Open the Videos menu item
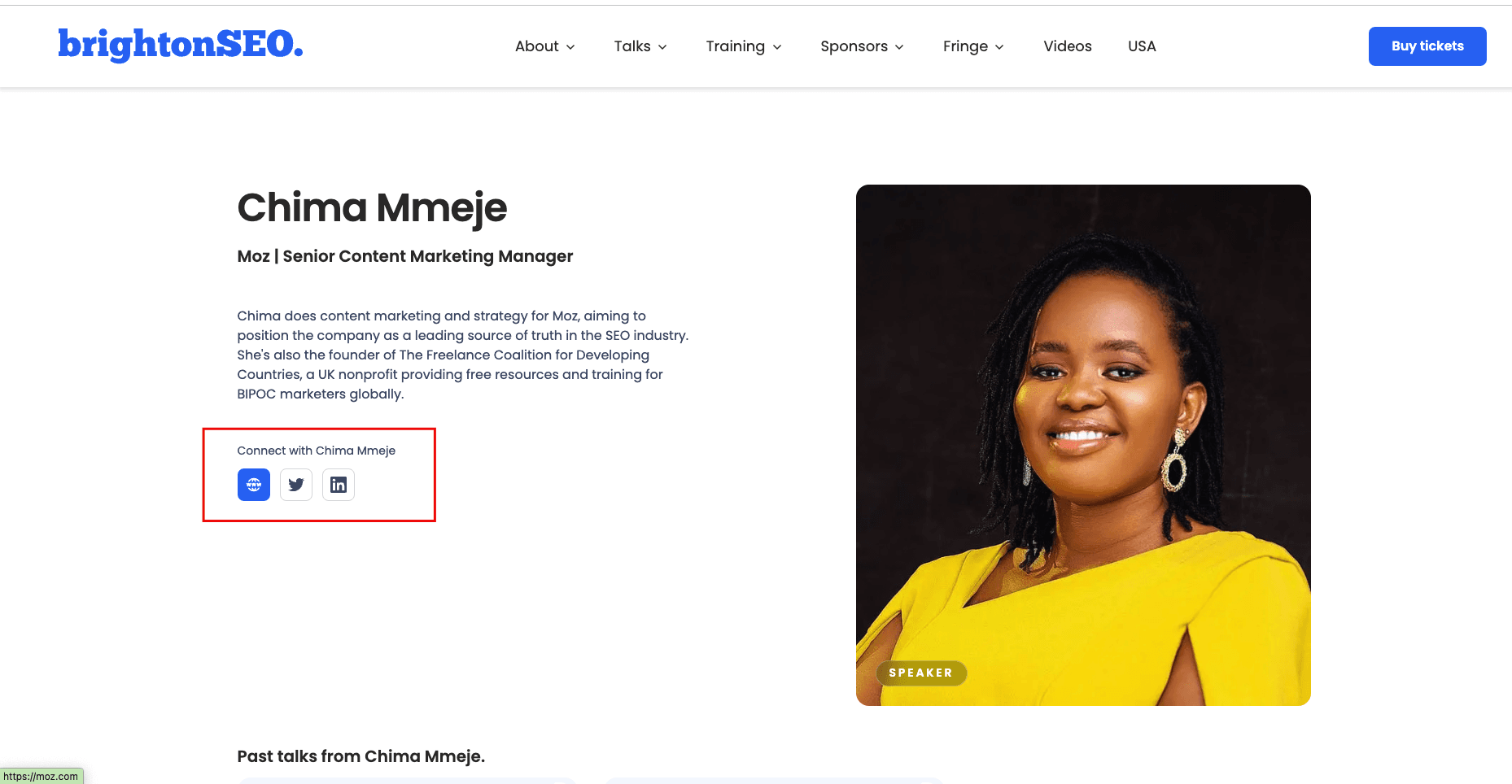The image size is (1512, 784). coord(1068,46)
